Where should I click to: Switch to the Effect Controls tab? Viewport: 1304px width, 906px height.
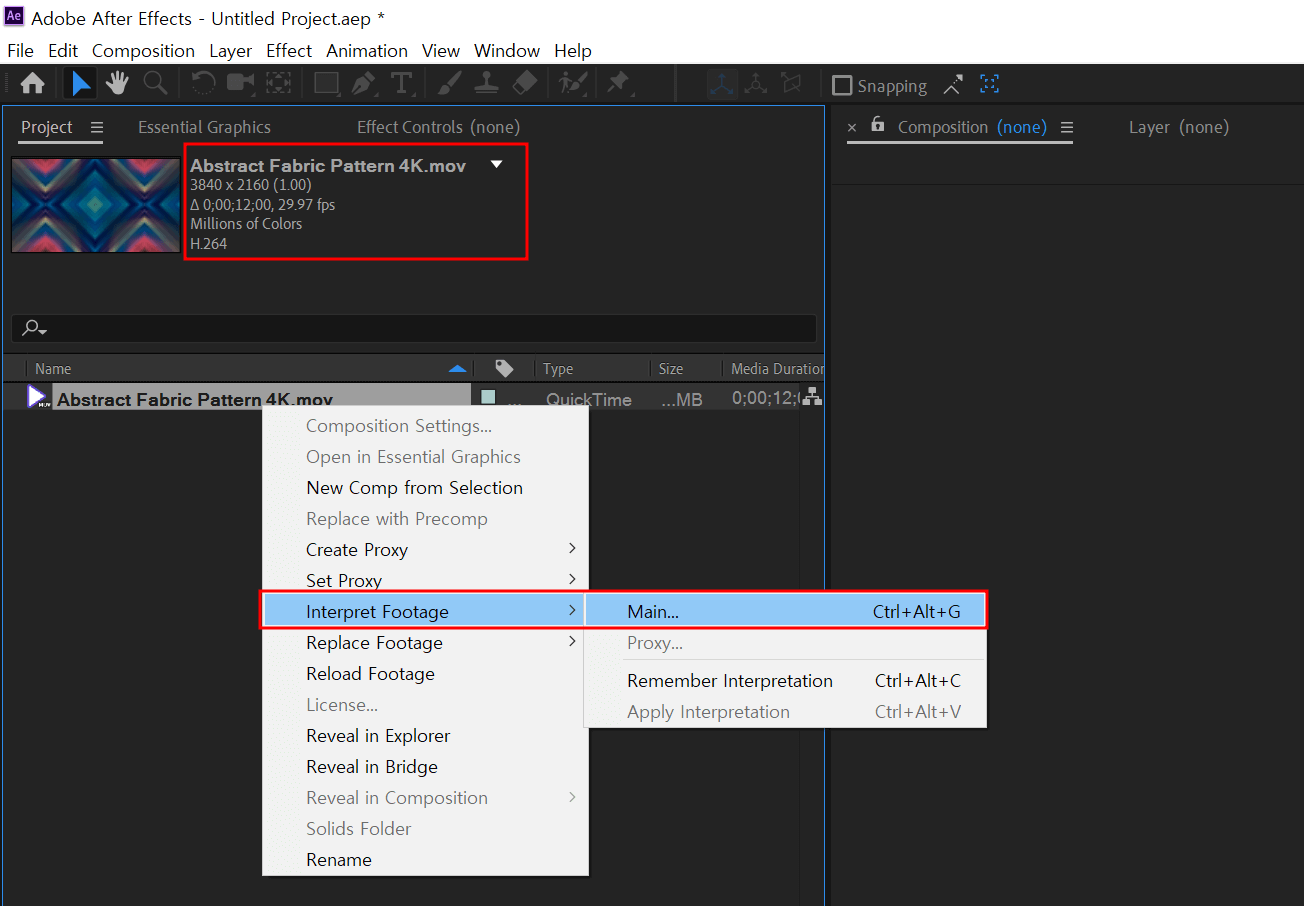click(x=438, y=127)
